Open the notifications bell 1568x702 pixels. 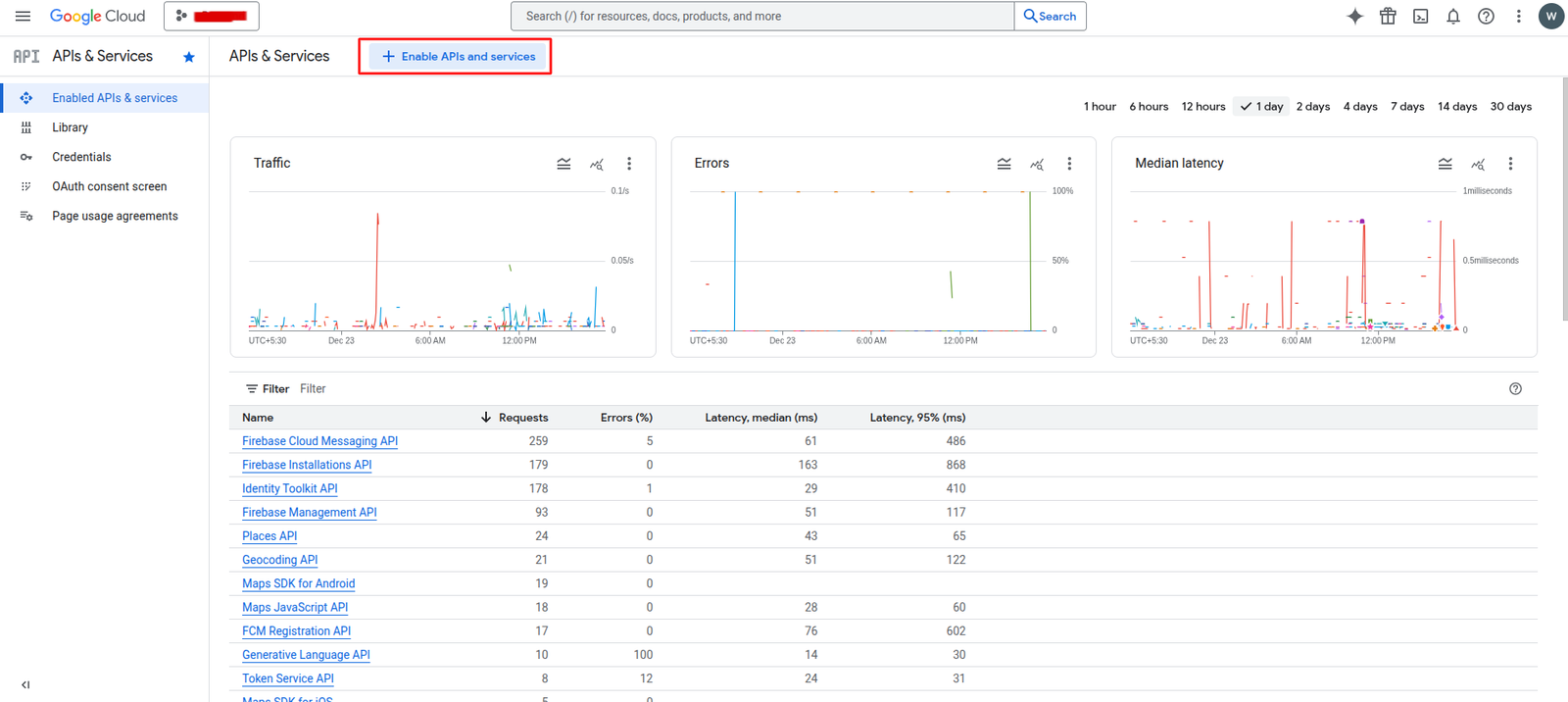(1453, 17)
